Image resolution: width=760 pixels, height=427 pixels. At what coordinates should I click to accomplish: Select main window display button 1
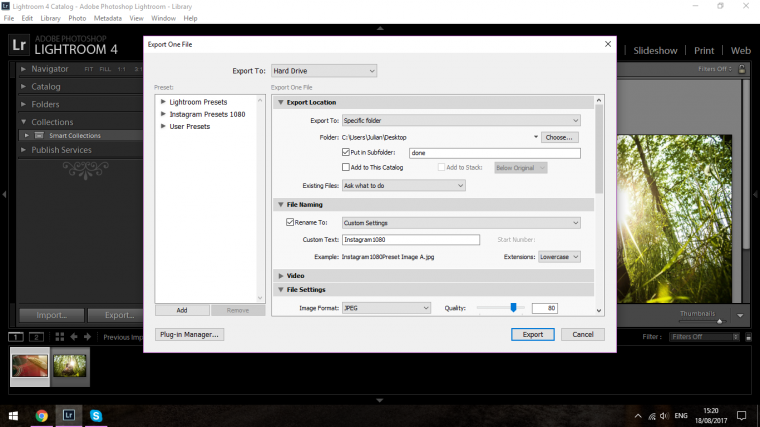tap(16, 336)
